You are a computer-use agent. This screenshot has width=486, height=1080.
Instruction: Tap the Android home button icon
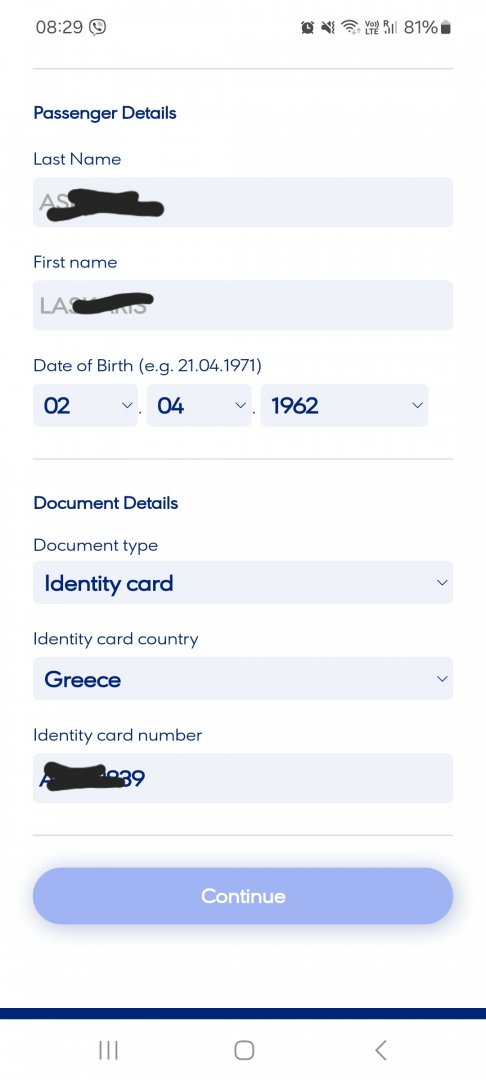tap(244, 1050)
